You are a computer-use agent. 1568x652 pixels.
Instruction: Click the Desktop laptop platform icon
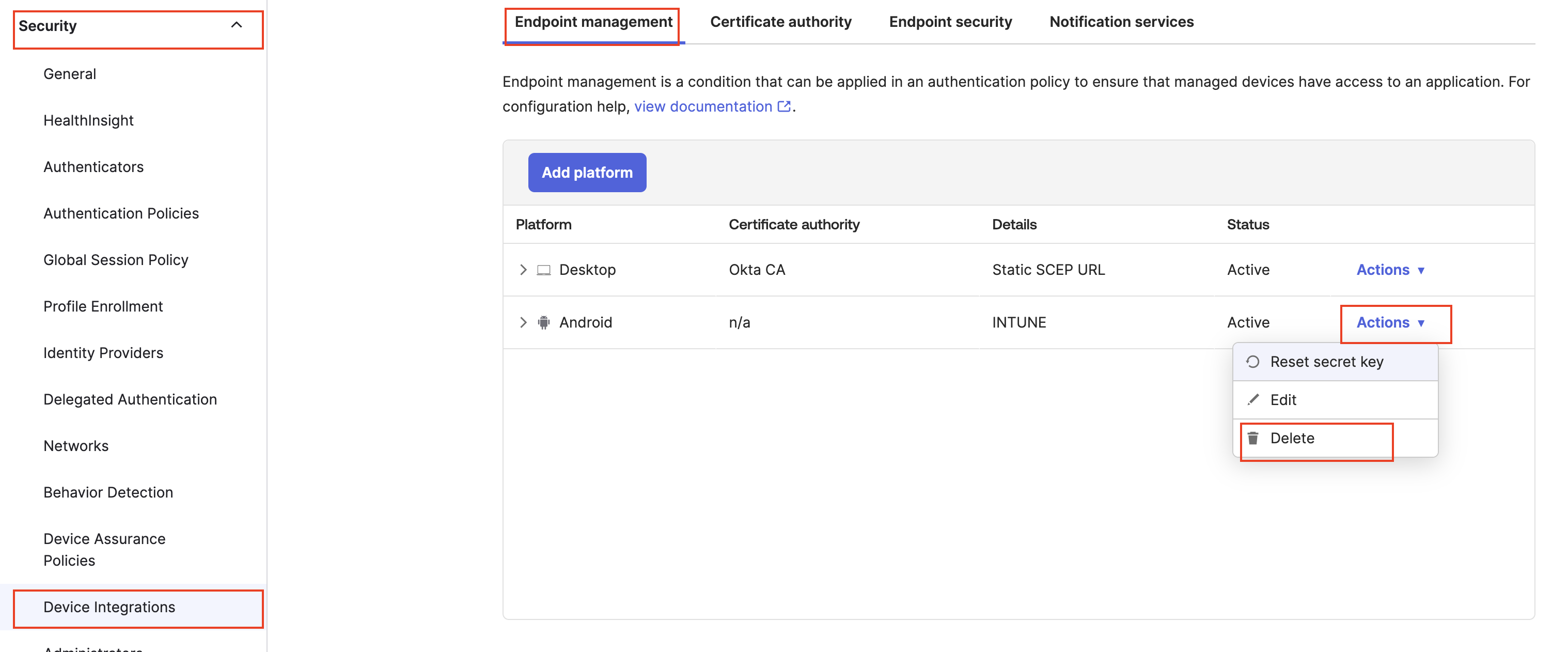tap(543, 270)
